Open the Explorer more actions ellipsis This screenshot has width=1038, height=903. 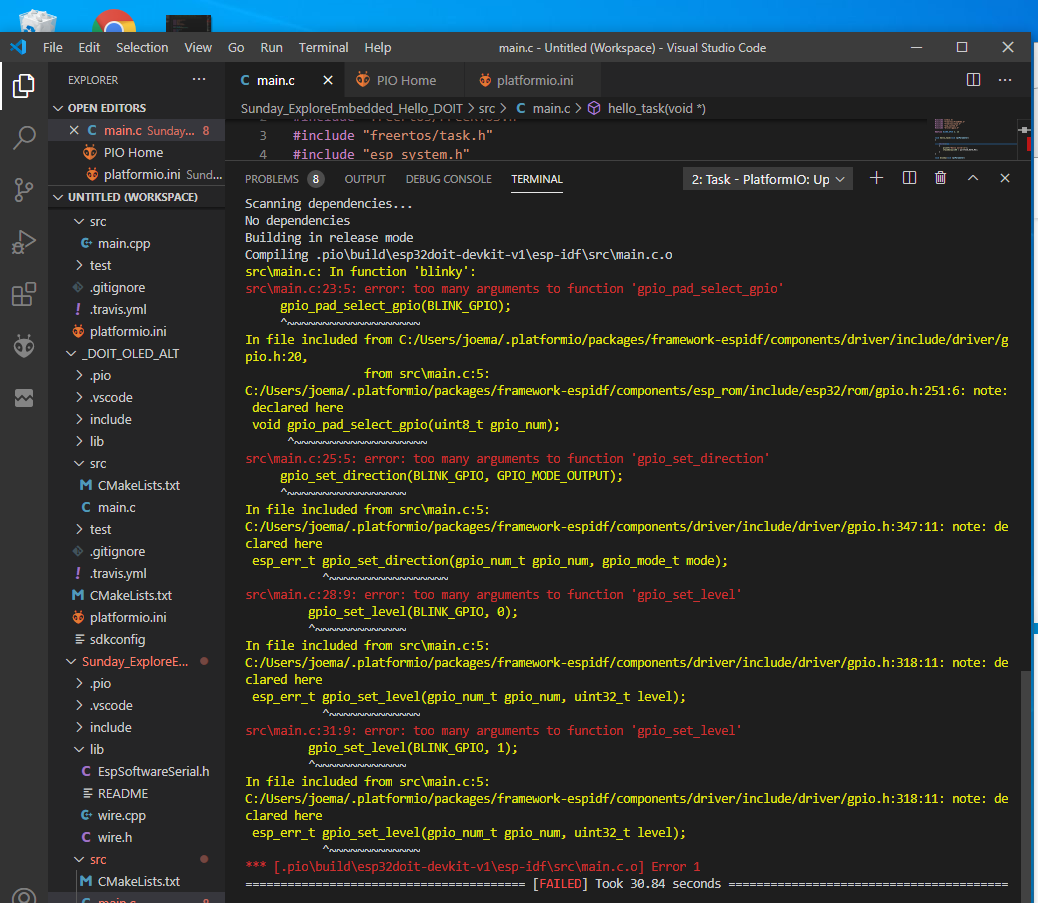pos(199,79)
